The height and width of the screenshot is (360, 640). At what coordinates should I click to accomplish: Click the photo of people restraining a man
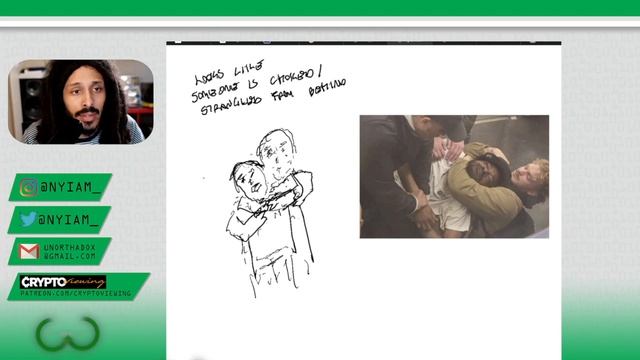tap(454, 176)
